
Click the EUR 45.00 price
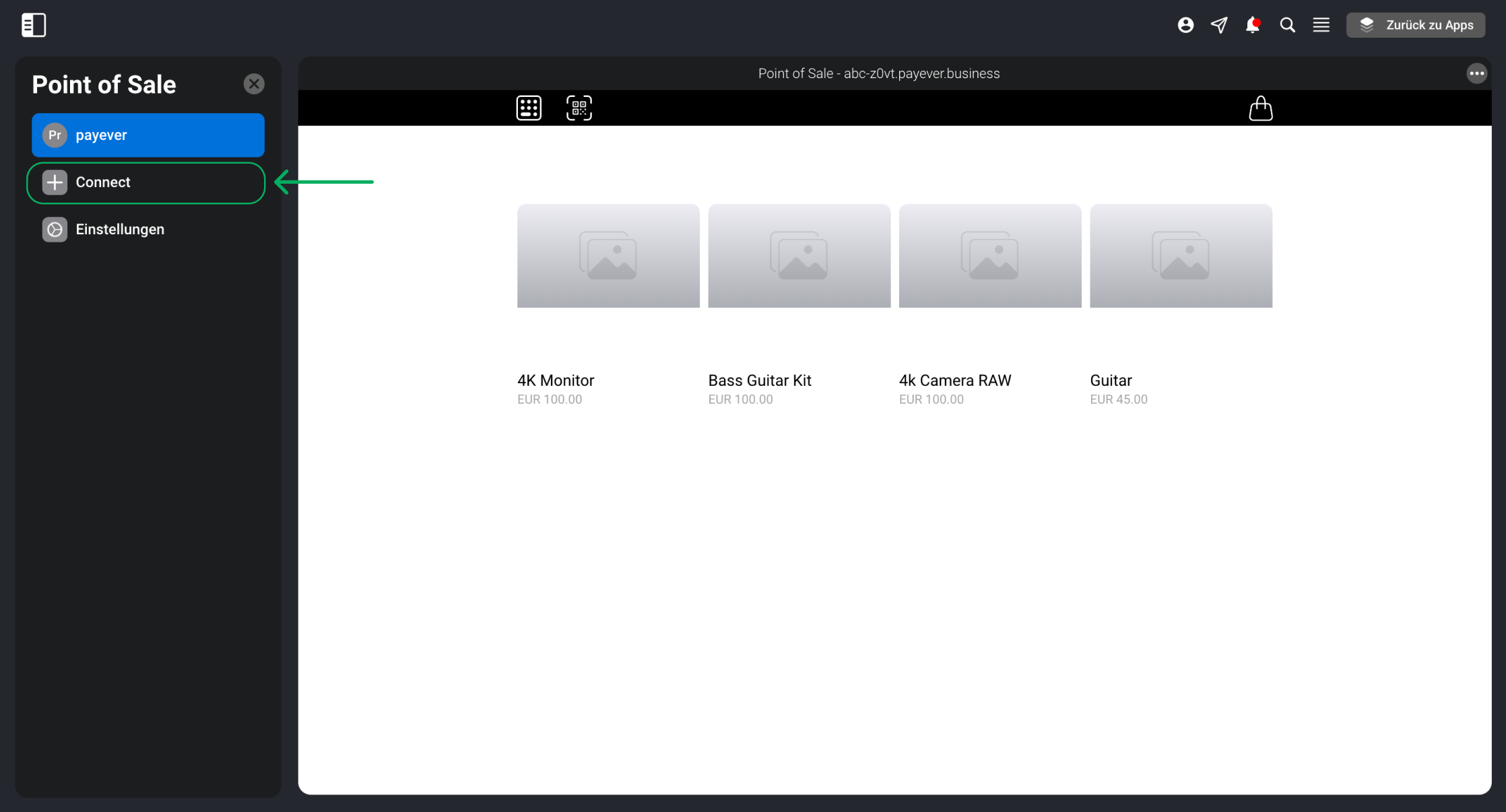[x=1119, y=399]
